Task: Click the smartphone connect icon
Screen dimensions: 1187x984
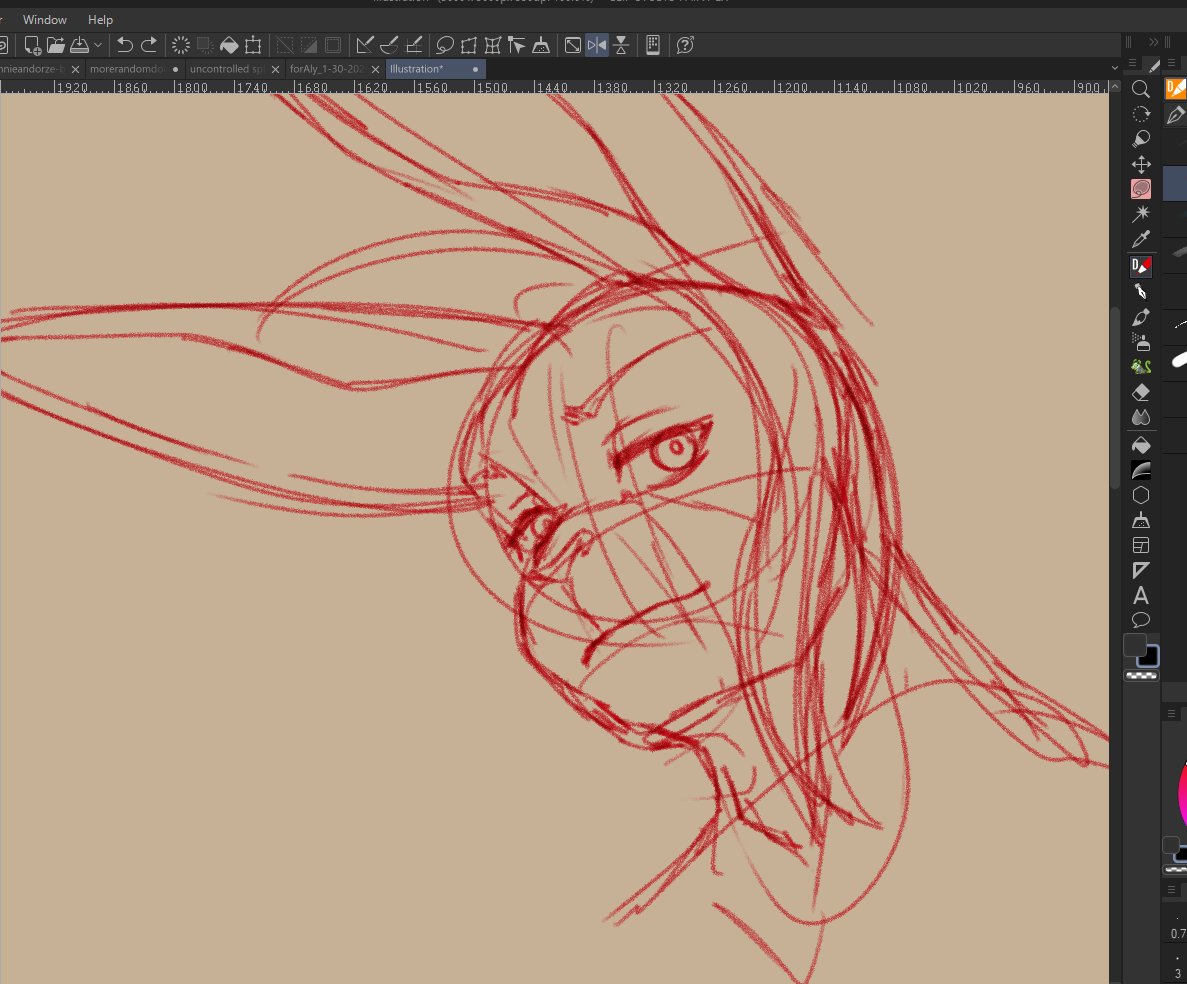Action: [653, 45]
